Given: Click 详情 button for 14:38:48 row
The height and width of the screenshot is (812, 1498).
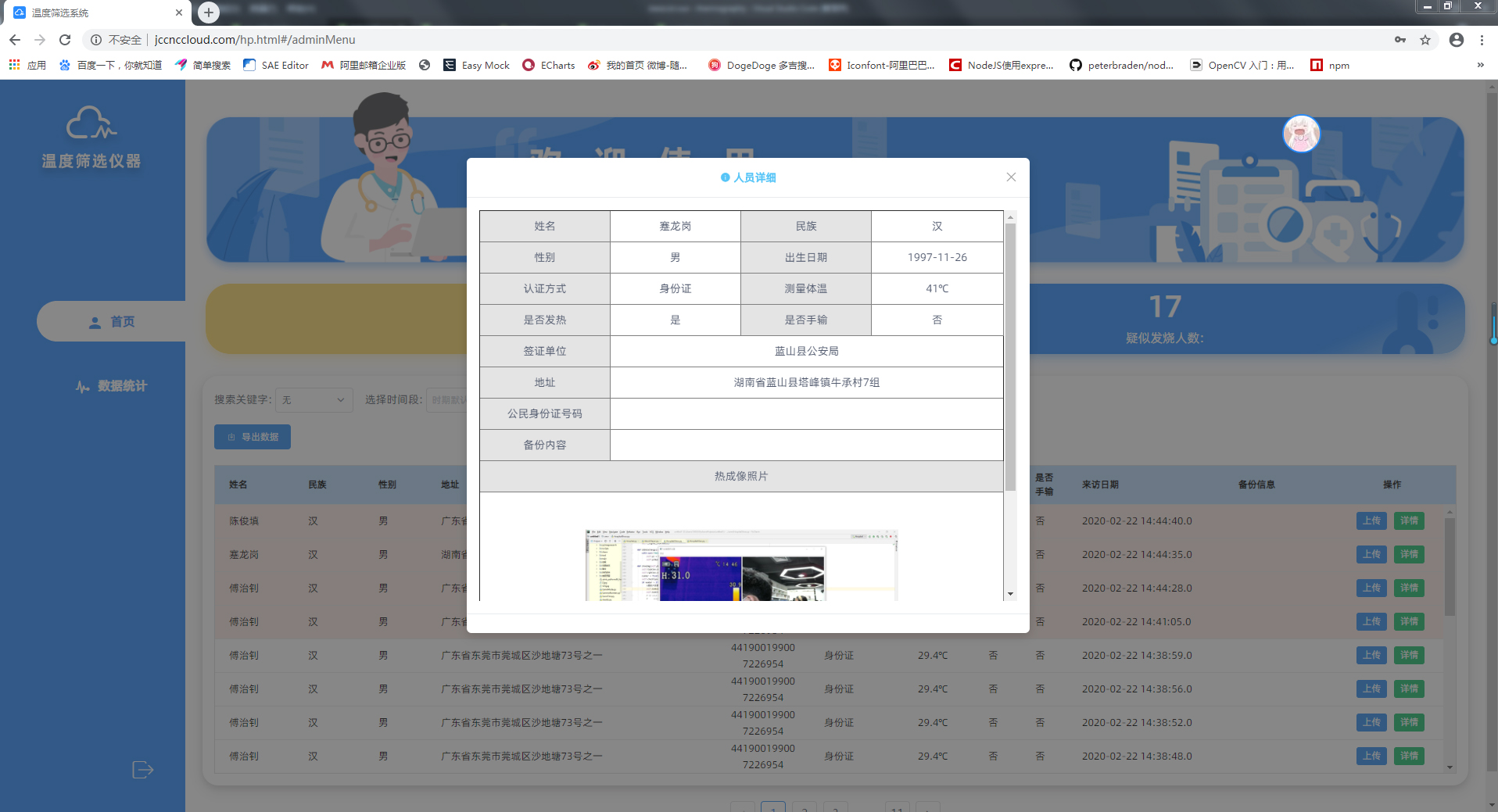Looking at the screenshot, I should (1409, 757).
